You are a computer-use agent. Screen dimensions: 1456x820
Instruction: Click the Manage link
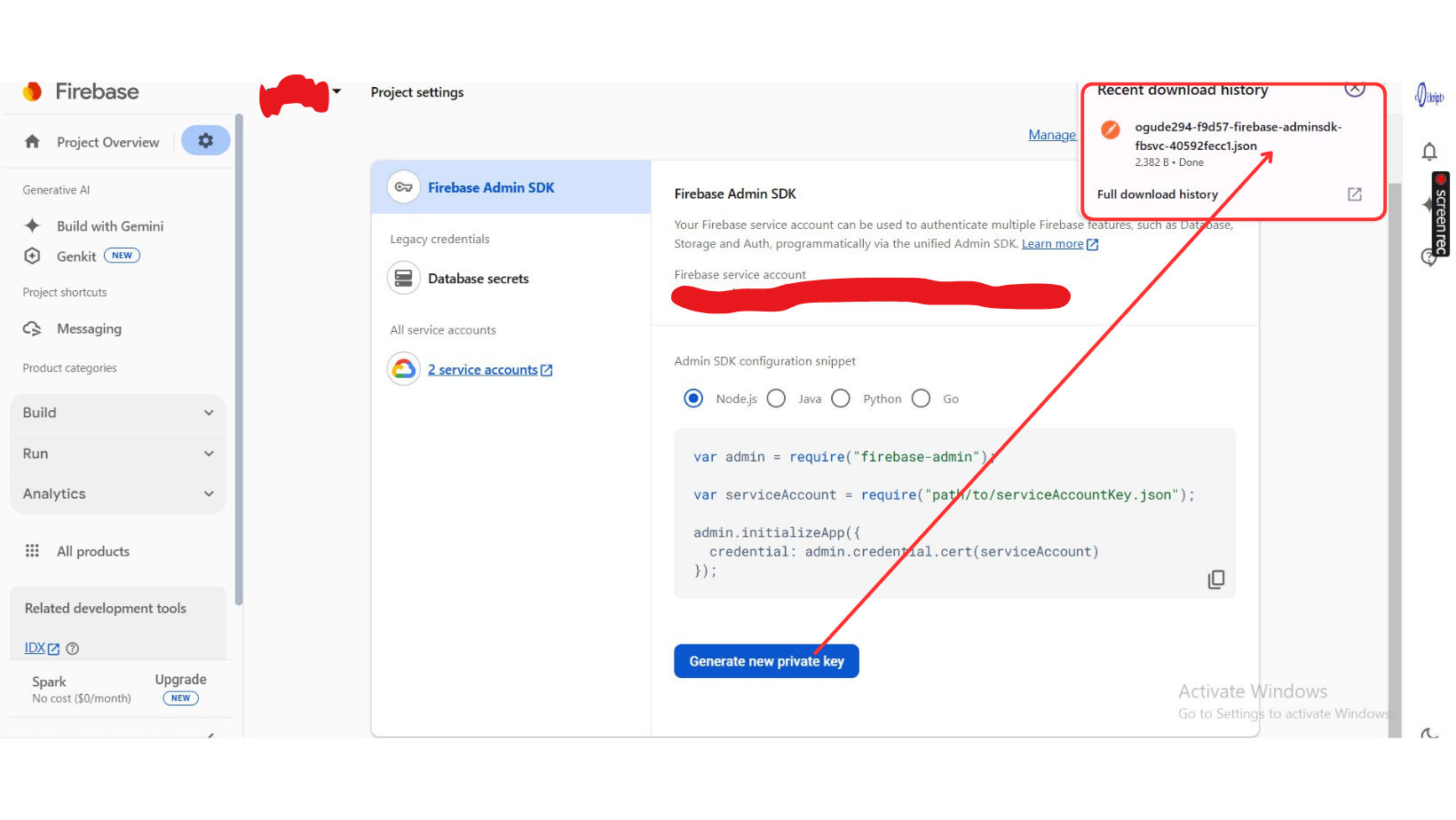point(1052,135)
